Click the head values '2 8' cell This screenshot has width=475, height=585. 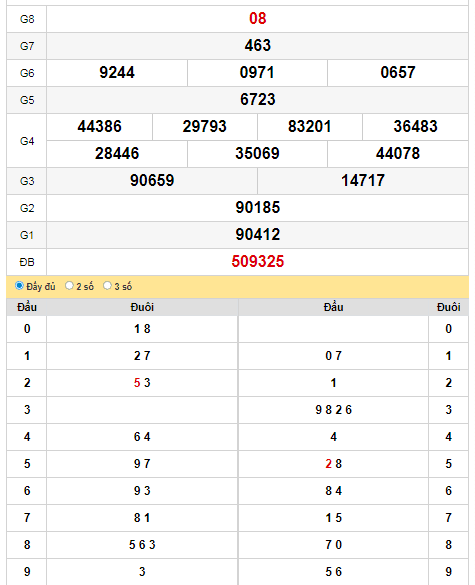pos(333,464)
